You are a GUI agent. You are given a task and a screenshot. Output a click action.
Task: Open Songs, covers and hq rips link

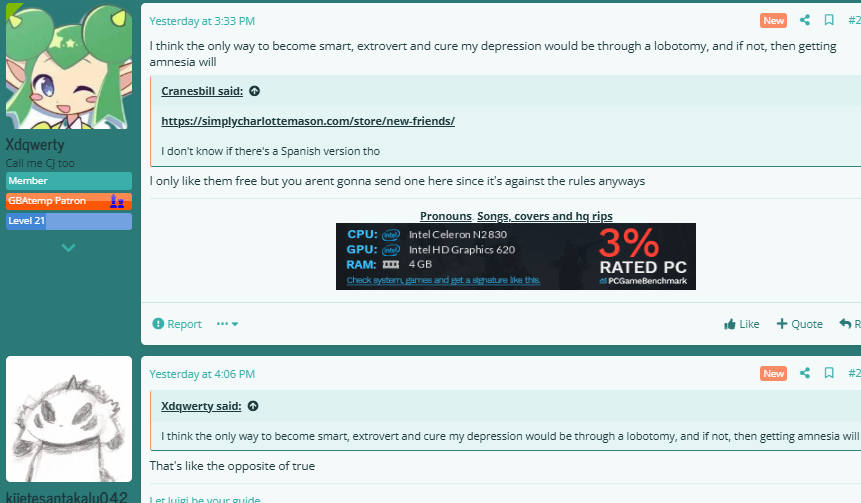pos(545,216)
